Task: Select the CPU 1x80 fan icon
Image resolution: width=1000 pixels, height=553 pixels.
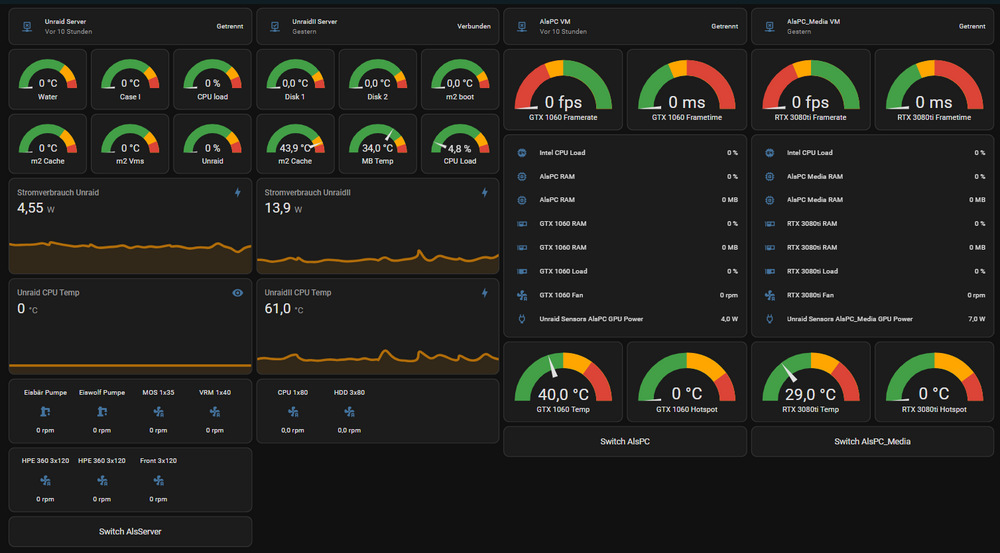Action: tap(293, 412)
